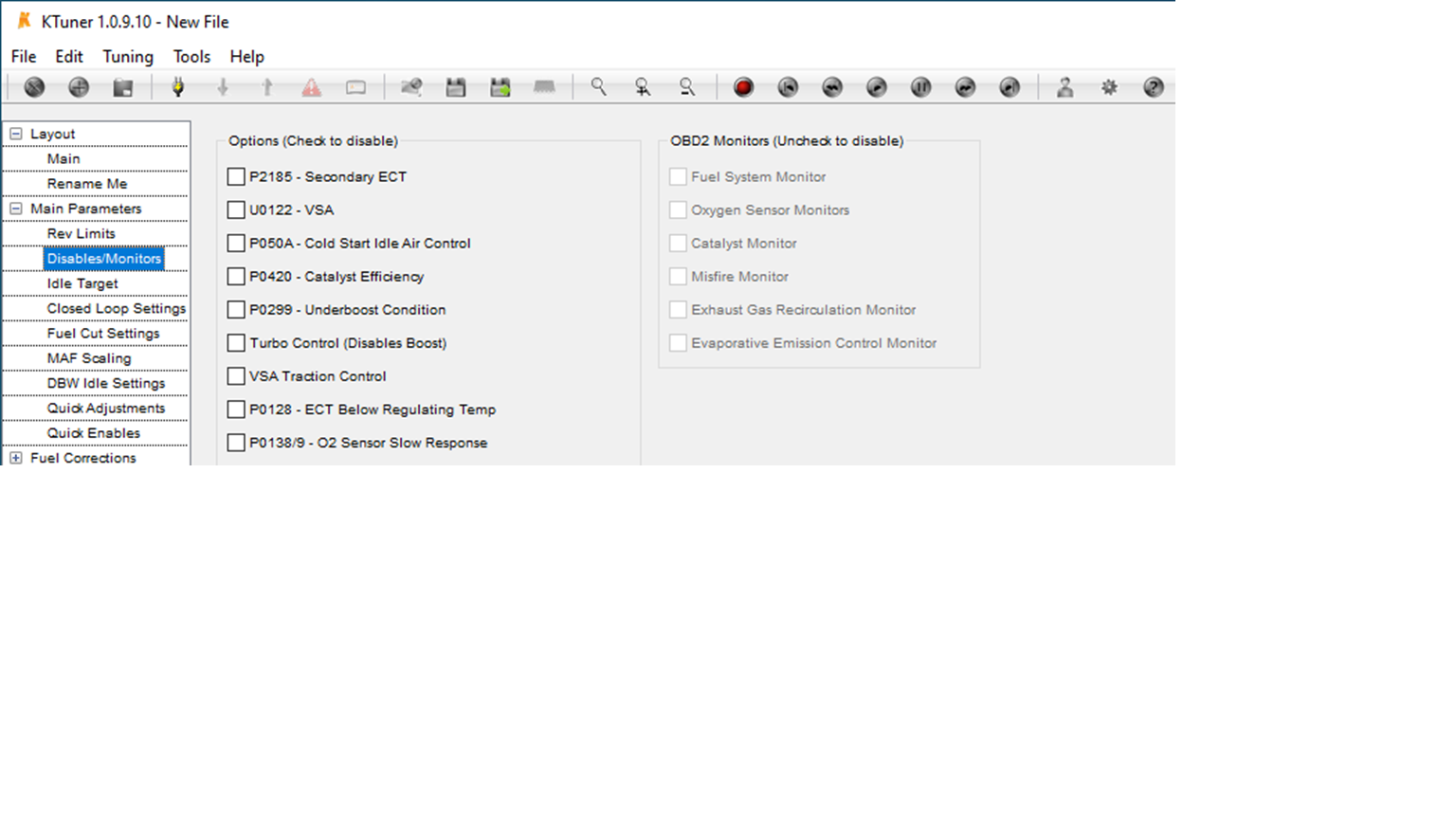Select the Rename Me tree item

87,184
